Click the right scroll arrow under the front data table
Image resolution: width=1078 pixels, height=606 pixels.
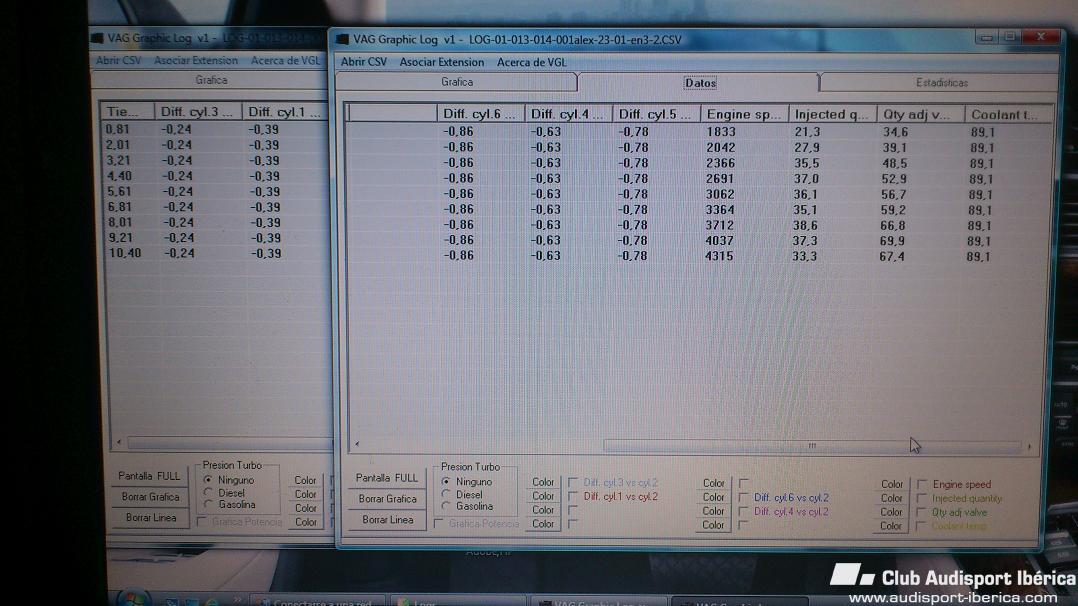pyautogui.click(x=1029, y=446)
